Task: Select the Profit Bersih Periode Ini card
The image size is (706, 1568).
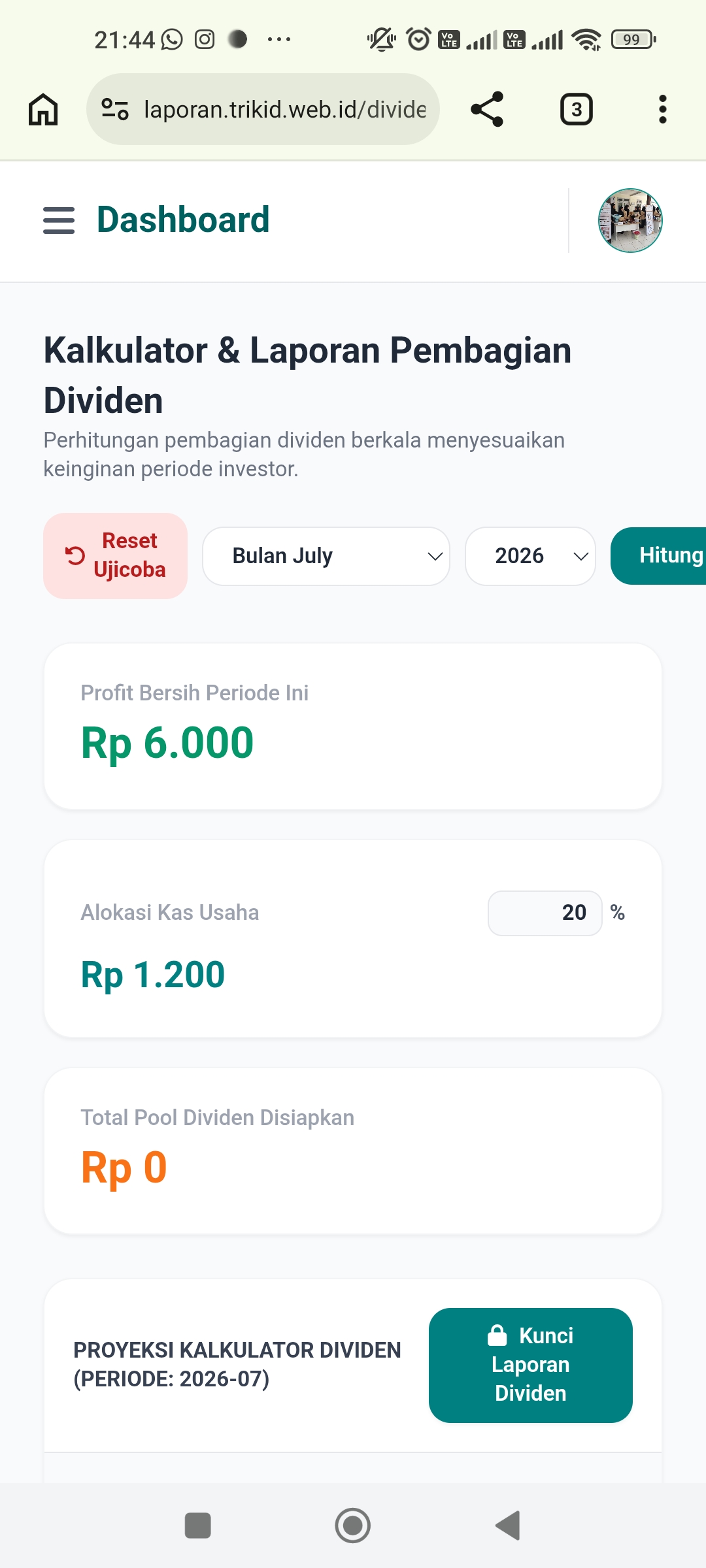Action: click(353, 727)
